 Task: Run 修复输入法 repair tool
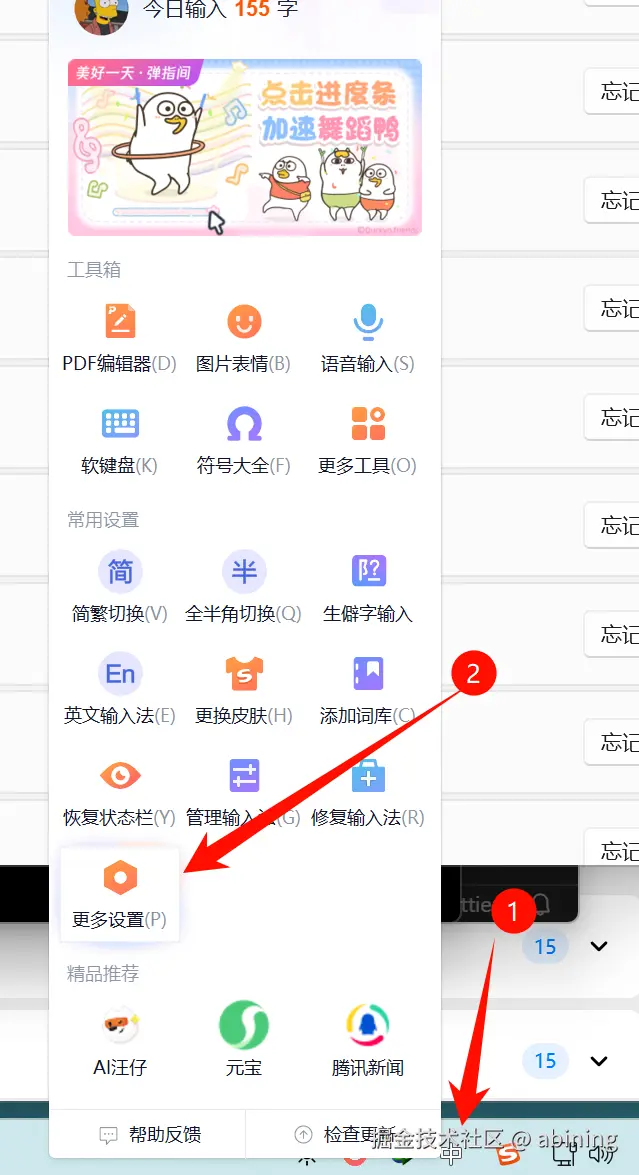(368, 791)
